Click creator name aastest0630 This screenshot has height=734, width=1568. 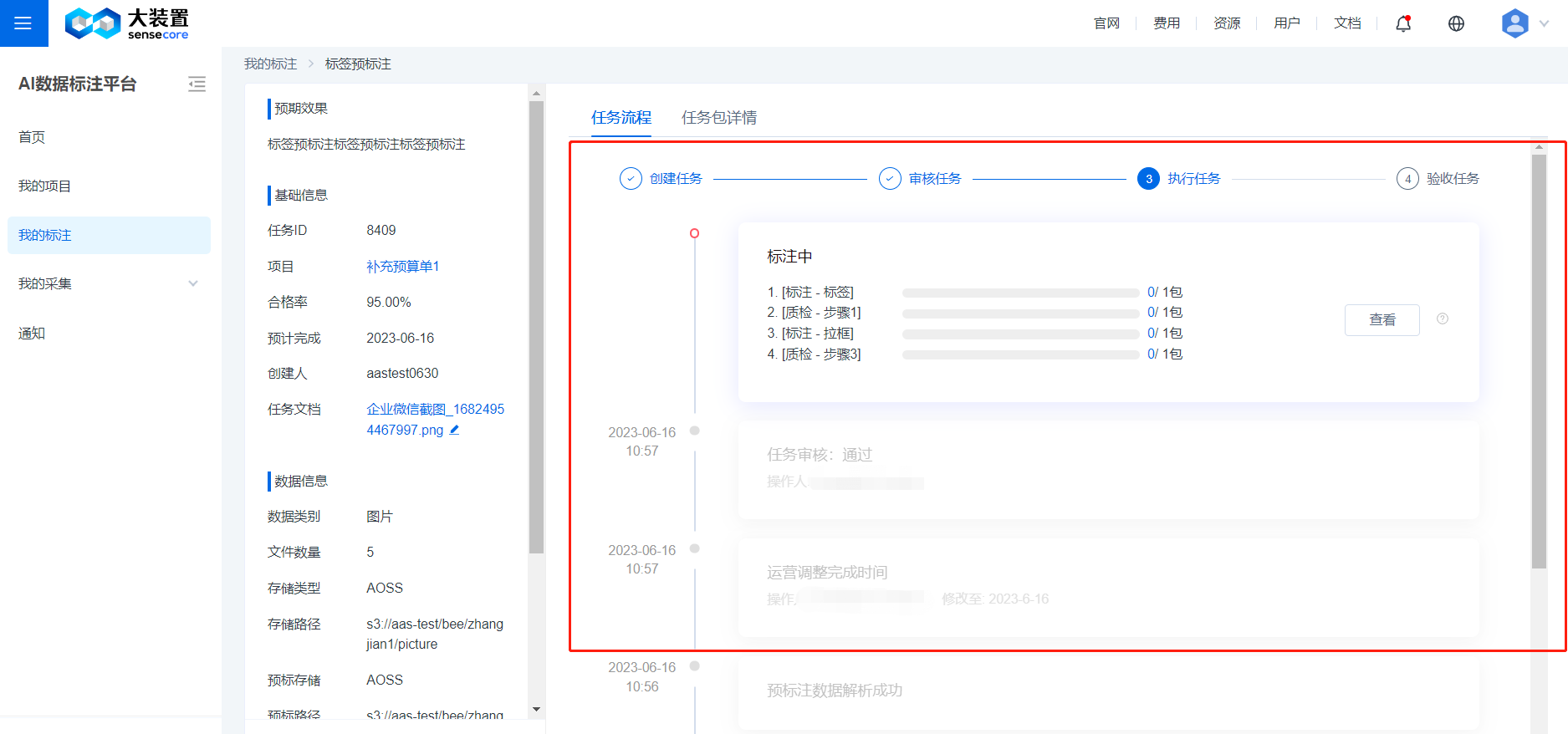[x=402, y=374]
